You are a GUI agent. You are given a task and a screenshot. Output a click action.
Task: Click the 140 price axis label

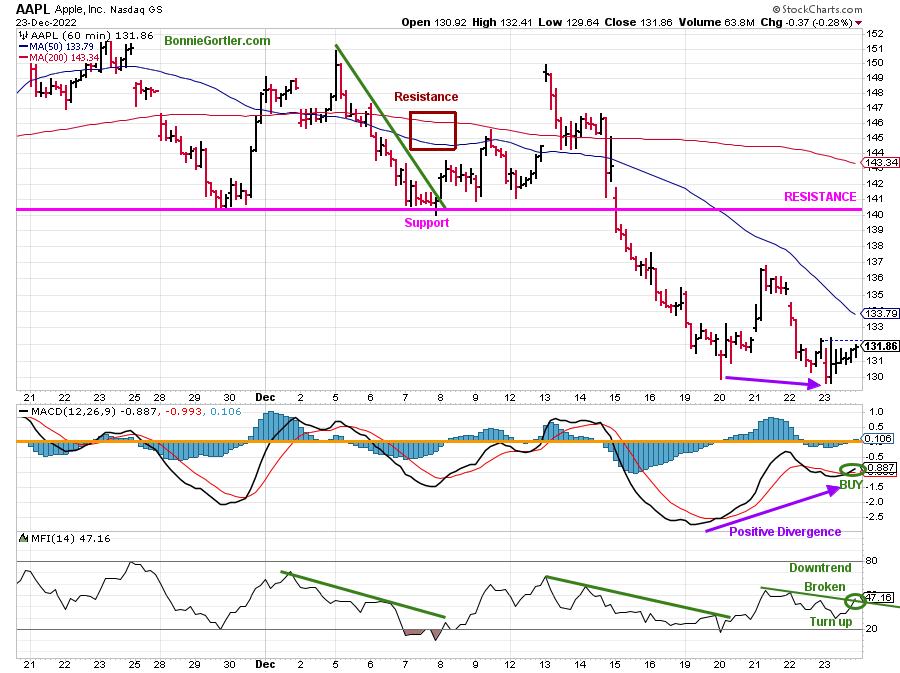coord(875,214)
